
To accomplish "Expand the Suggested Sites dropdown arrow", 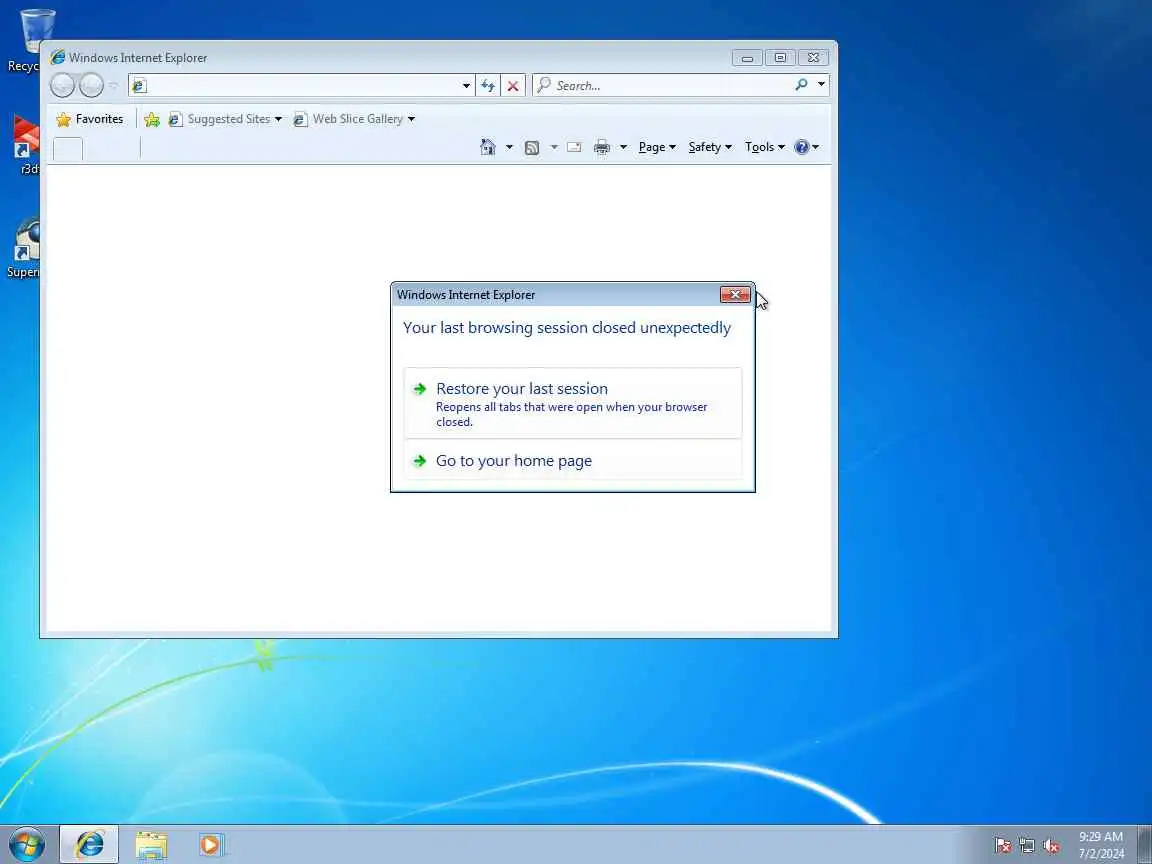I will [x=278, y=119].
